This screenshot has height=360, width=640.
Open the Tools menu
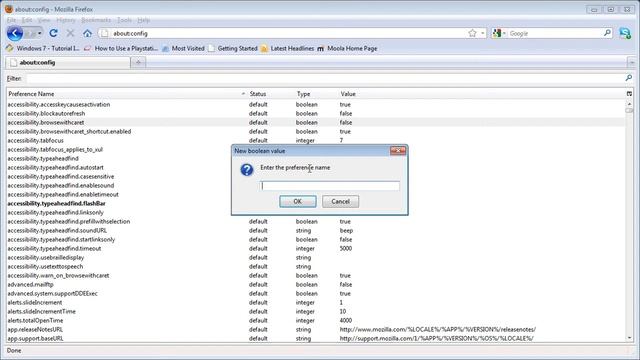coord(124,20)
